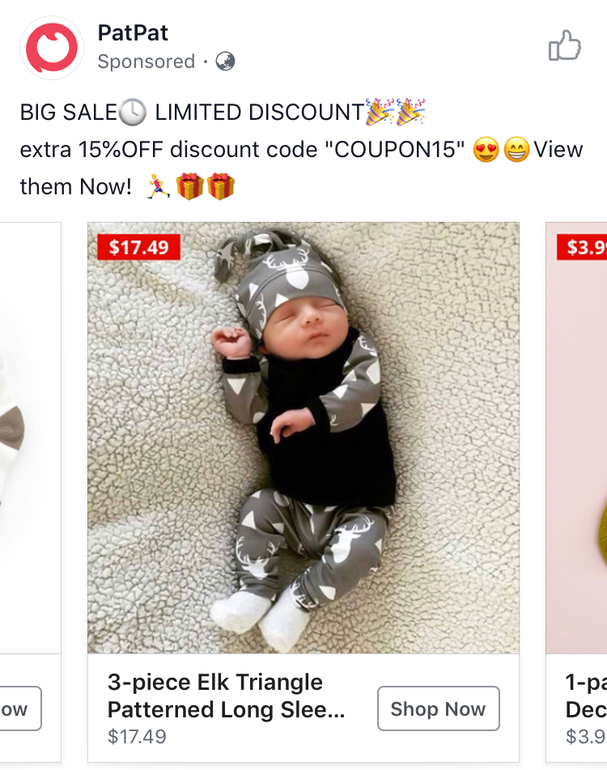607x770 pixels.
Task: Click the running person emoji
Action: click(x=156, y=187)
